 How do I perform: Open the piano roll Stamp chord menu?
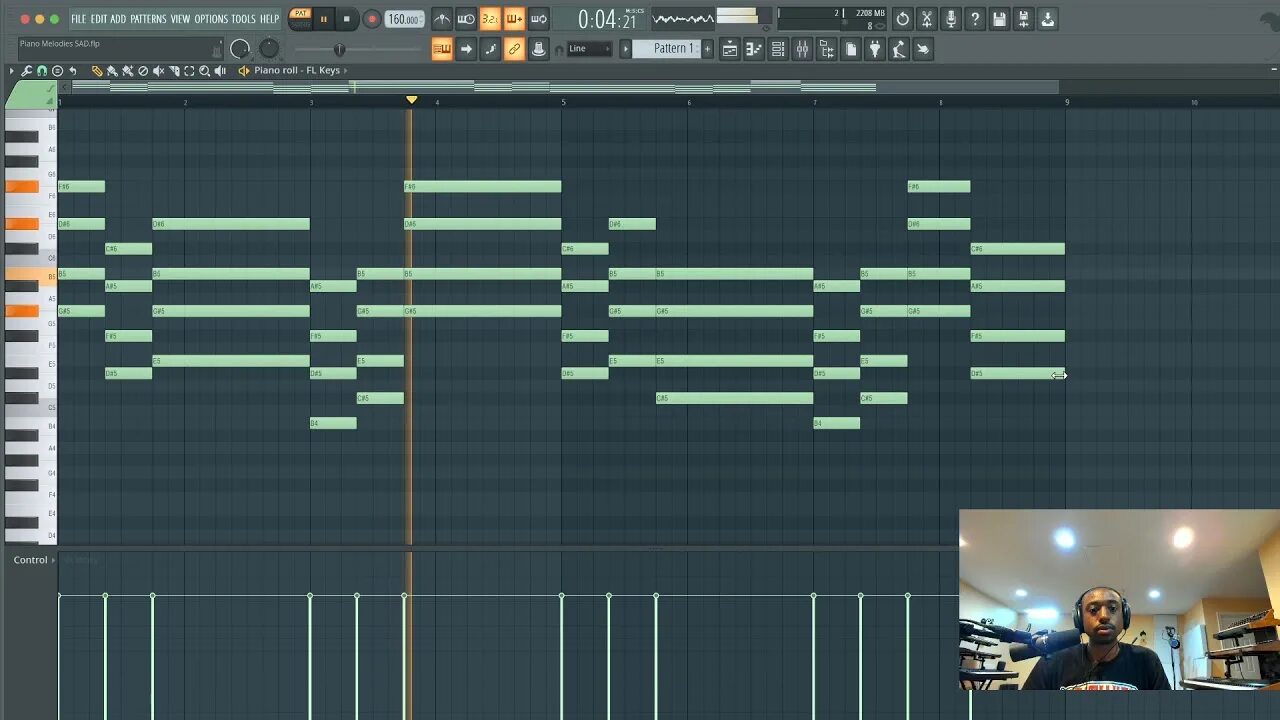(x=57, y=71)
